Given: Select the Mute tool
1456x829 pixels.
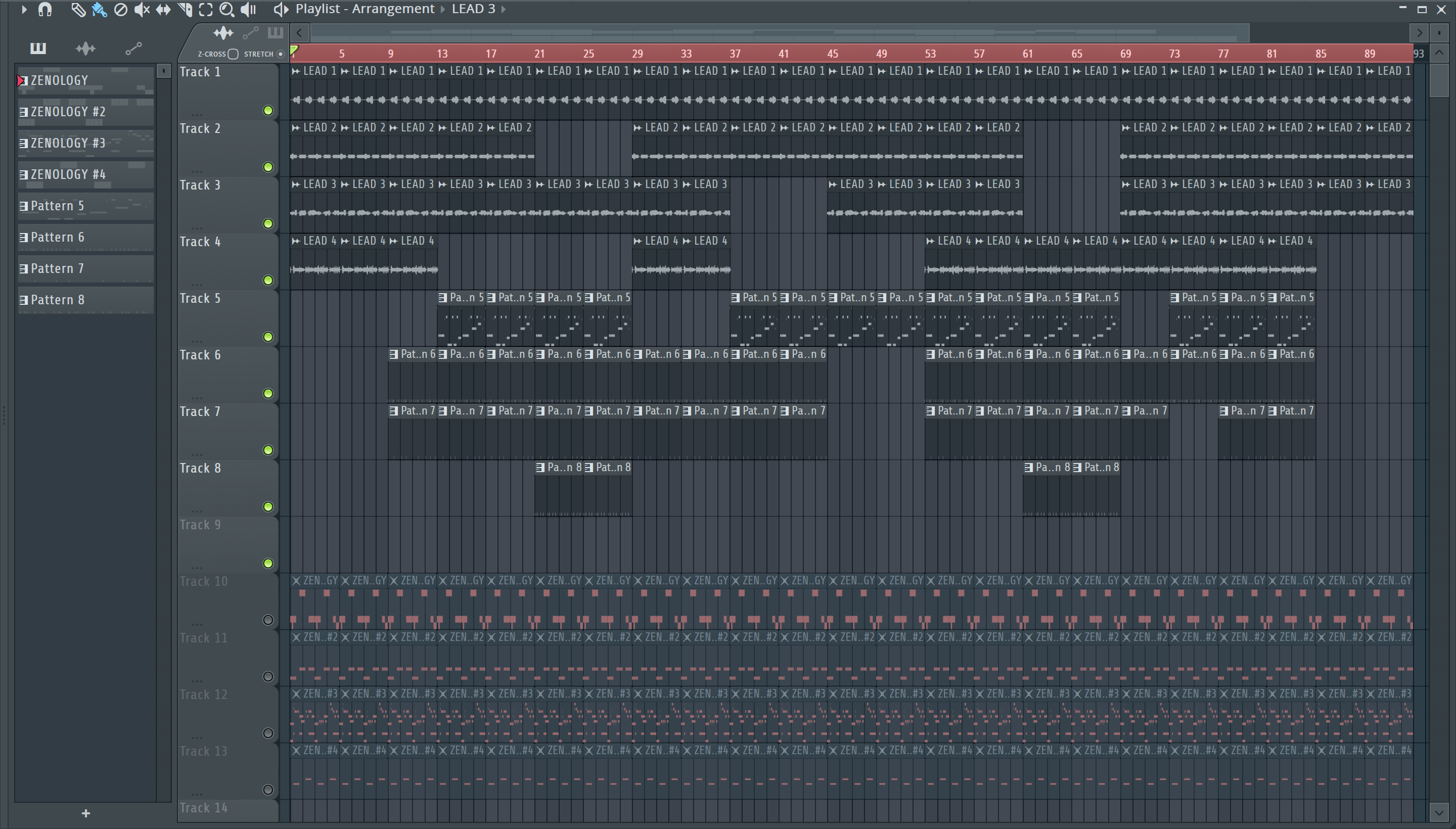Looking at the screenshot, I should point(142,10).
